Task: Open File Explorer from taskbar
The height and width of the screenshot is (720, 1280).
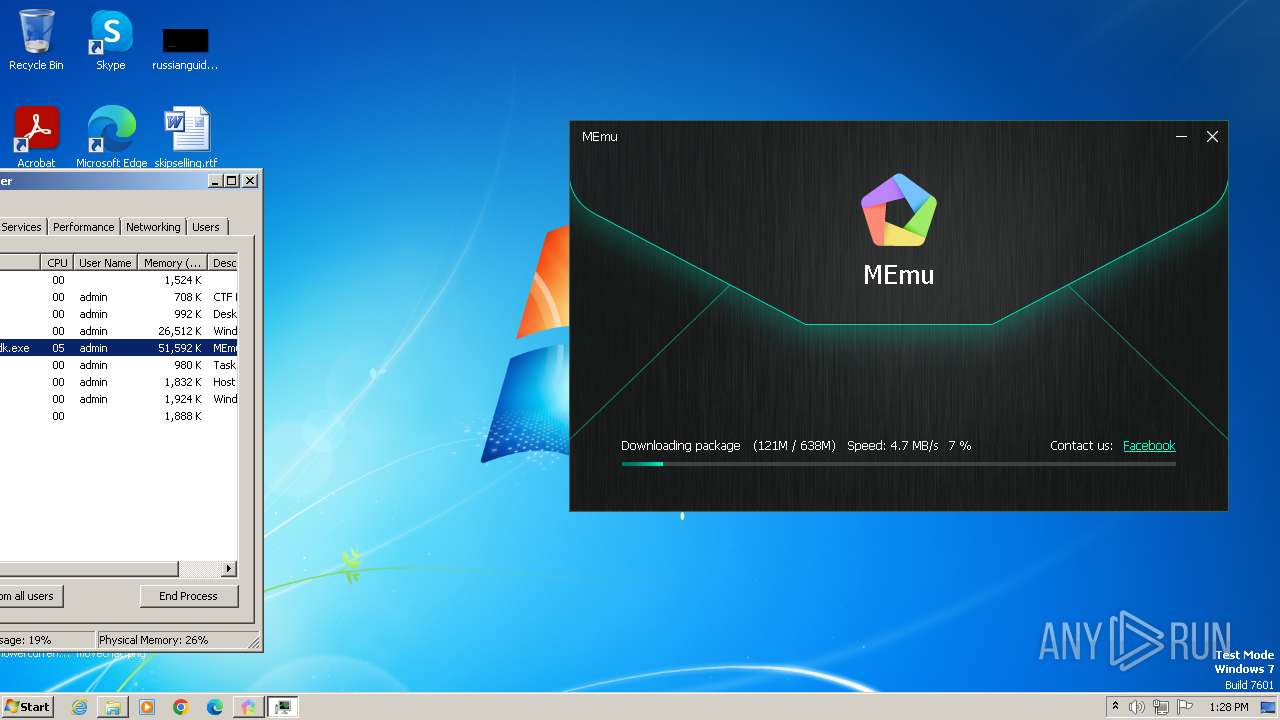Action: coord(113,707)
